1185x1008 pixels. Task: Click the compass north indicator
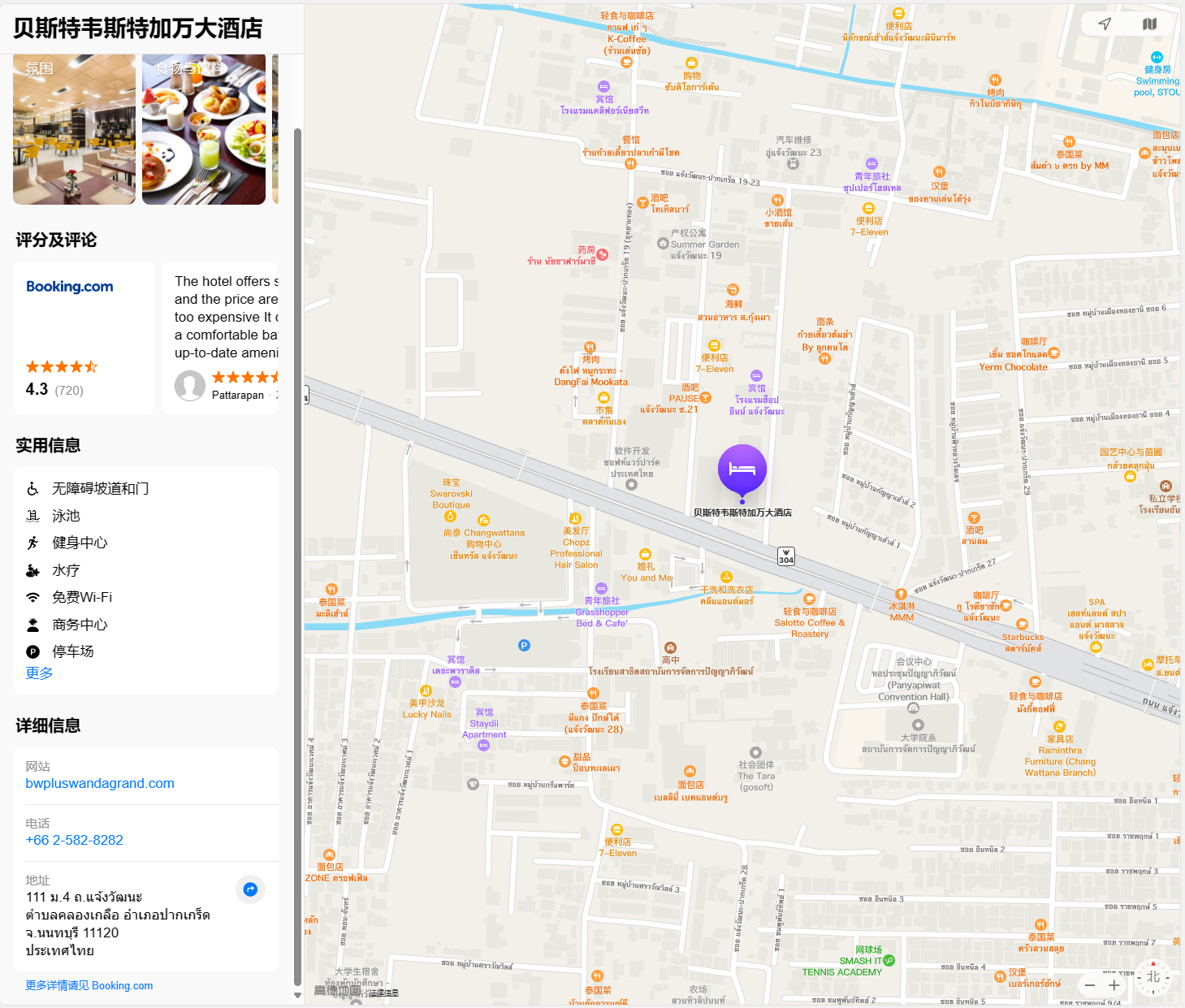[x=1153, y=977]
